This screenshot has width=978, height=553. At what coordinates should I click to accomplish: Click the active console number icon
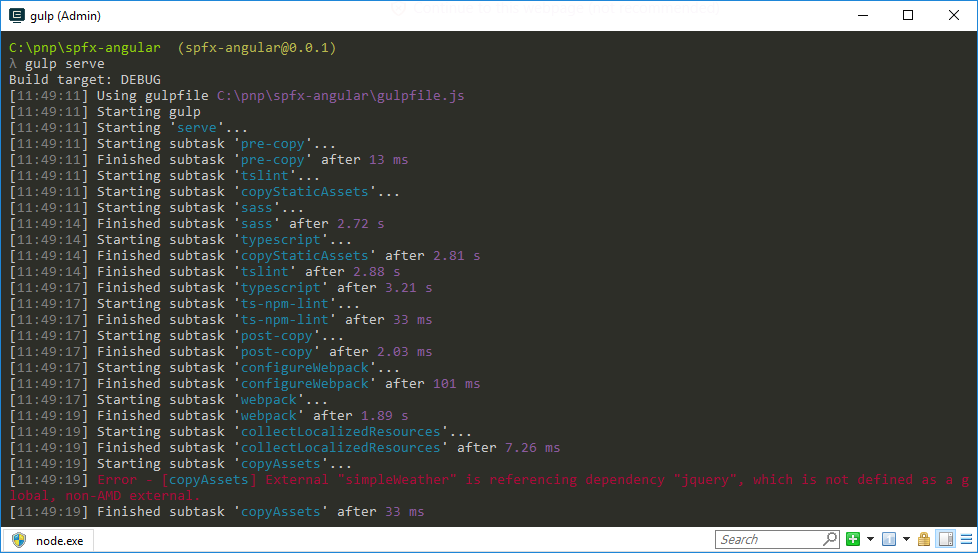(889, 539)
